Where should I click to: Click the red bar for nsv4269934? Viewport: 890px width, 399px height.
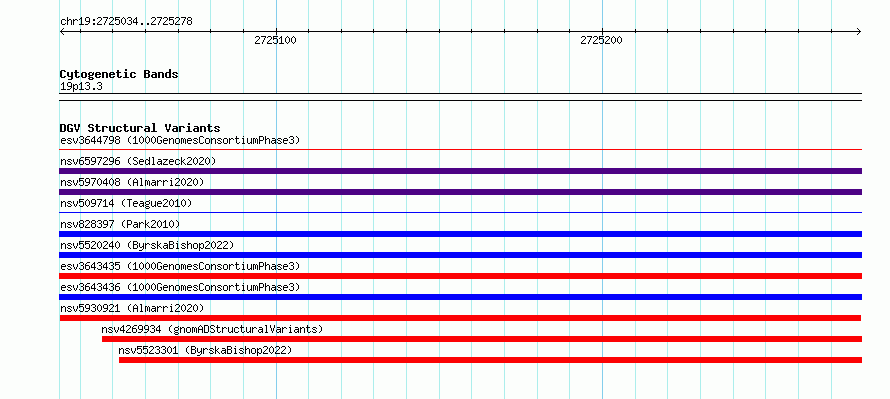click(x=482, y=339)
